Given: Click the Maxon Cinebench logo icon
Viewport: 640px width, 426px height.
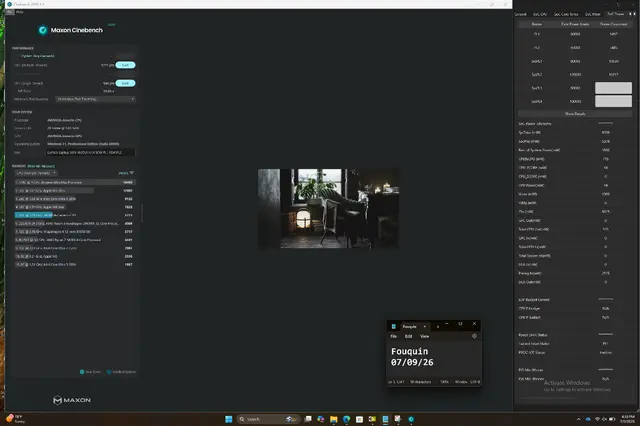Looking at the screenshot, I should pyautogui.click(x=43, y=30).
